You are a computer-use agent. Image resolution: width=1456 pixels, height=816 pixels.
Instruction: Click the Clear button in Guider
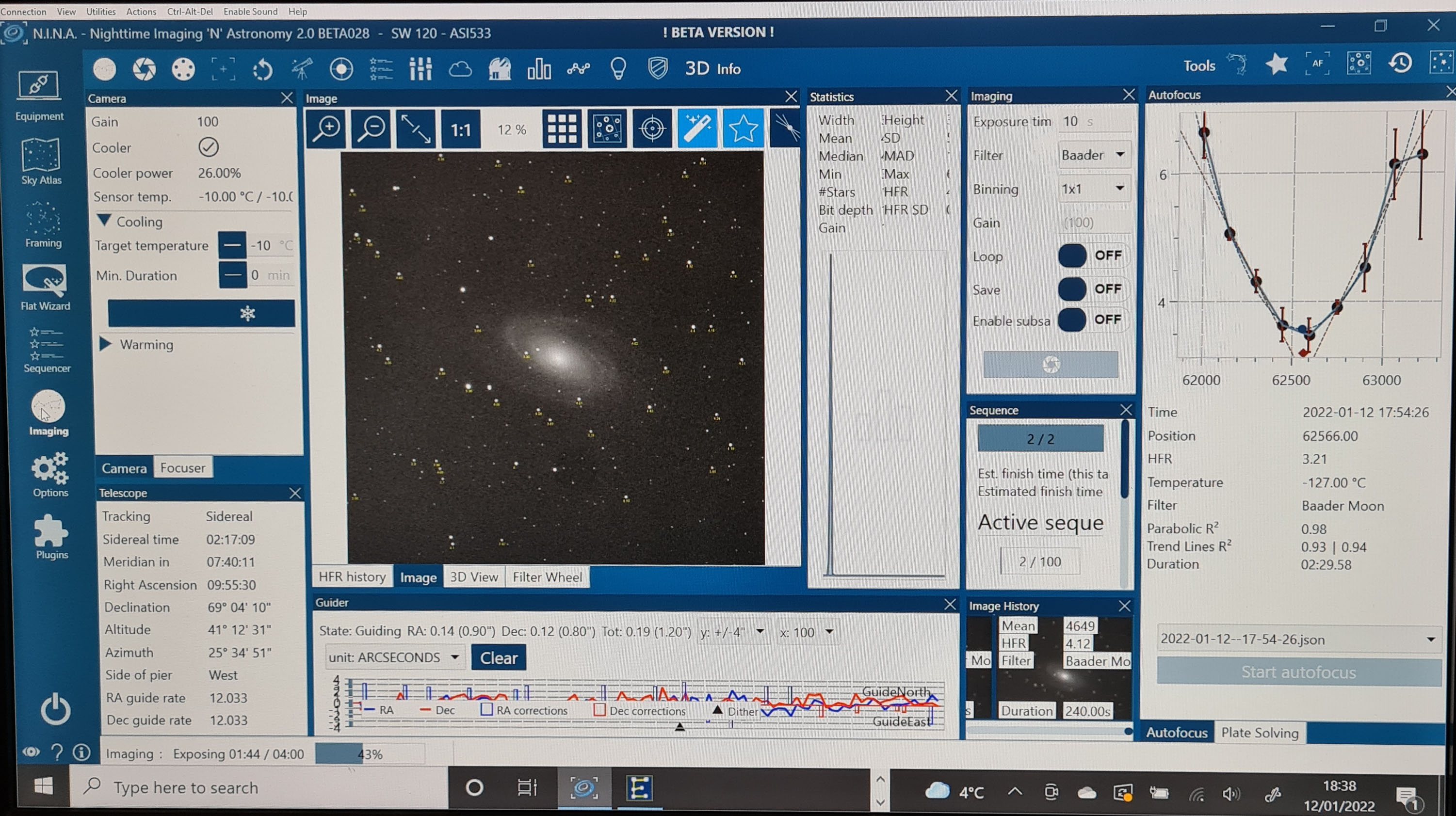point(499,658)
